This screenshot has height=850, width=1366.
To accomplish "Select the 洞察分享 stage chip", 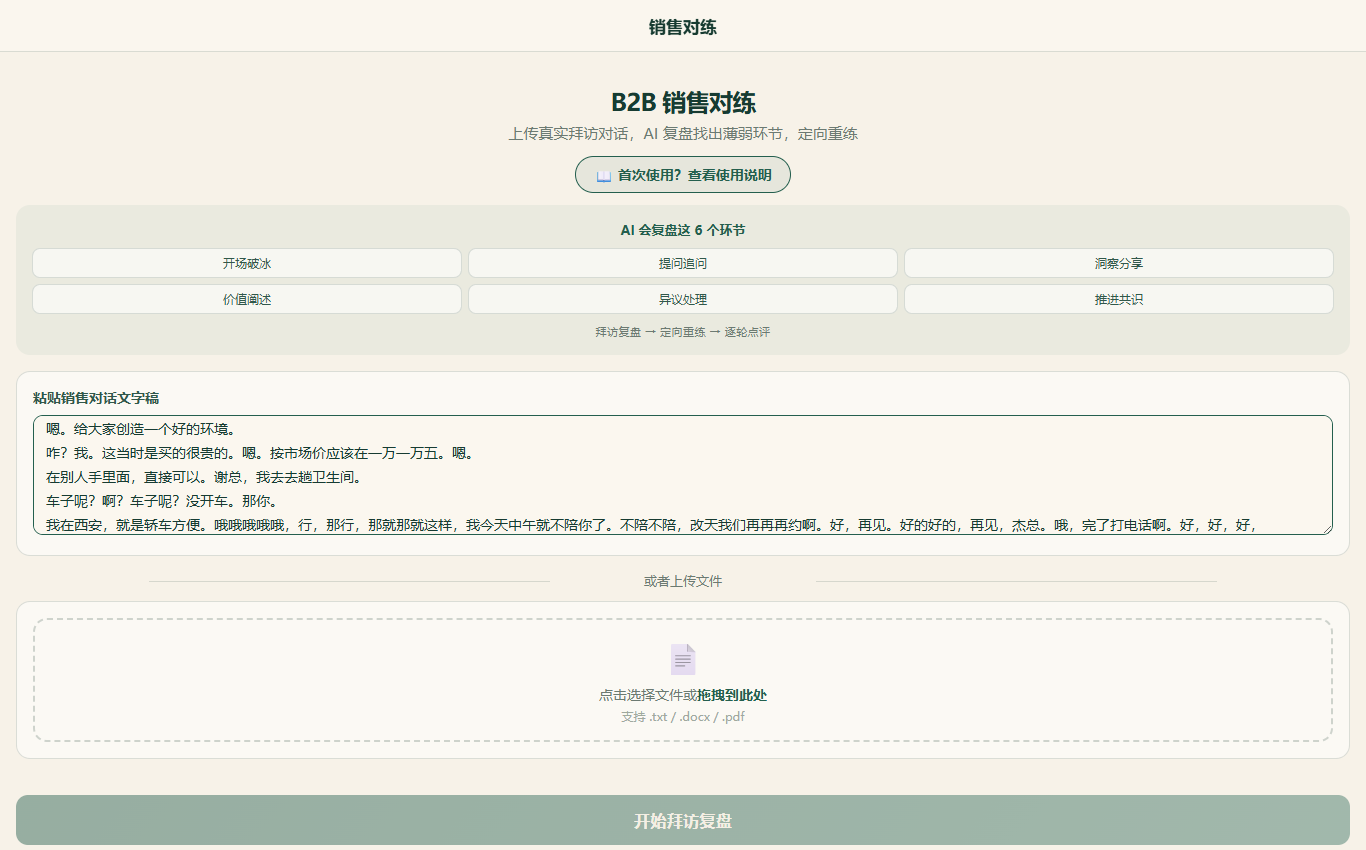I will point(1119,263).
